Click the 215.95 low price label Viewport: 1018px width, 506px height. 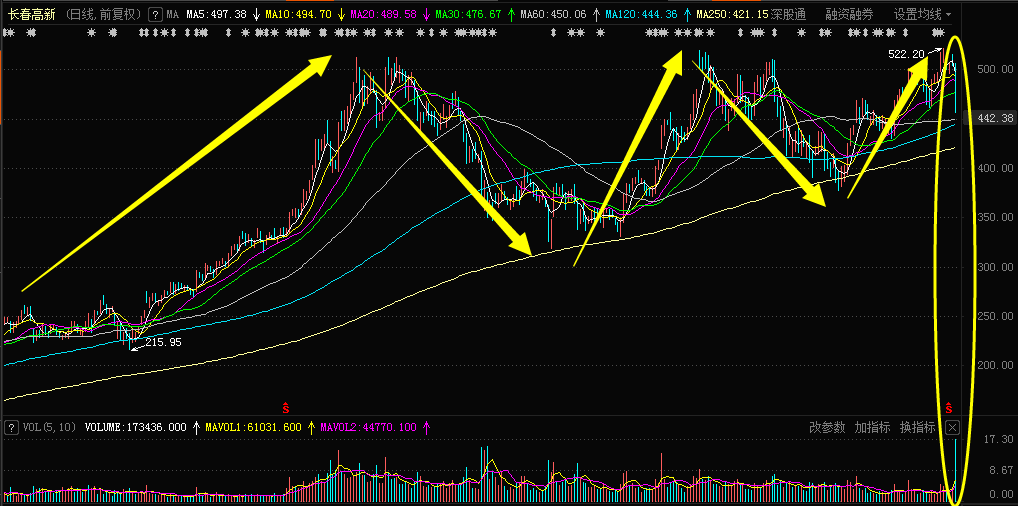click(163, 342)
